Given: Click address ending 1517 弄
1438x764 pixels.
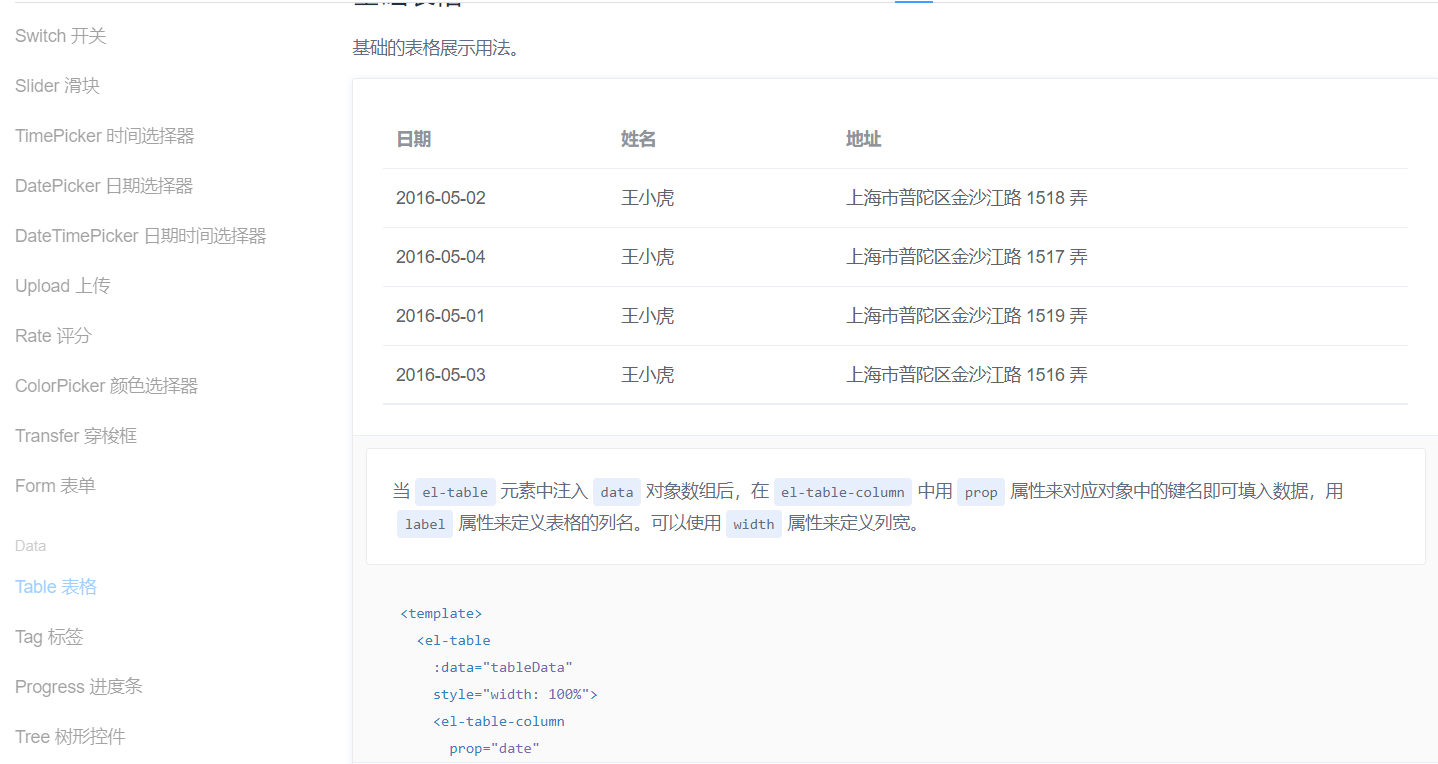Looking at the screenshot, I should [x=967, y=257].
